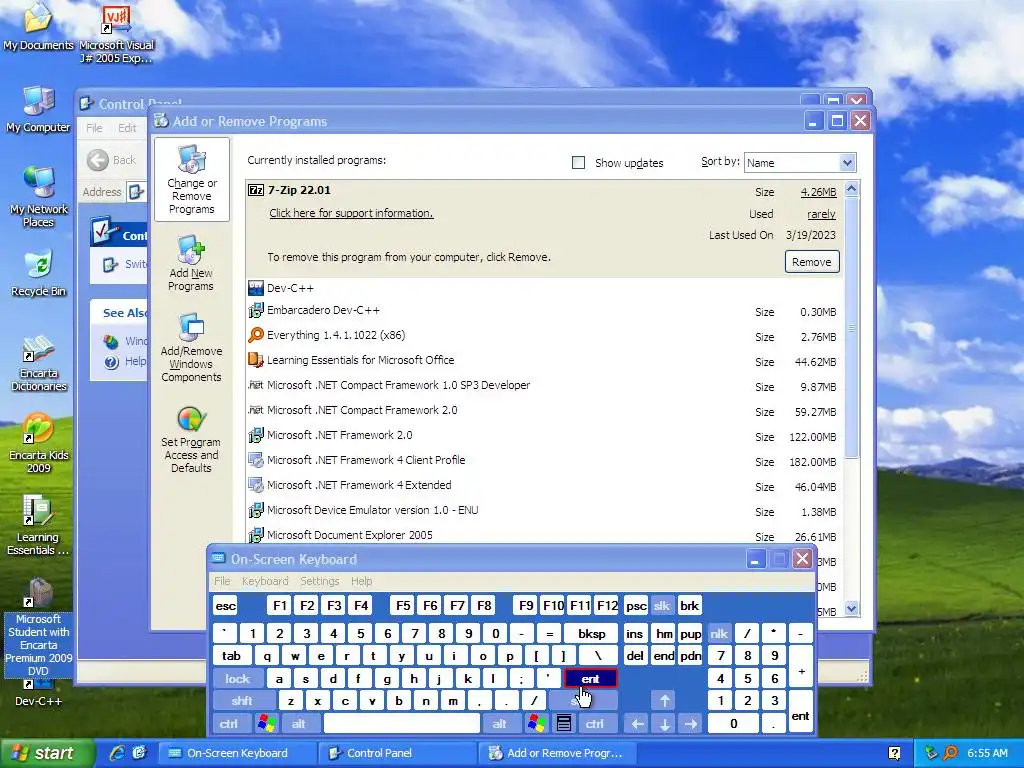Select the 7-Zip 22.01 program icon

click(x=256, y=190)
